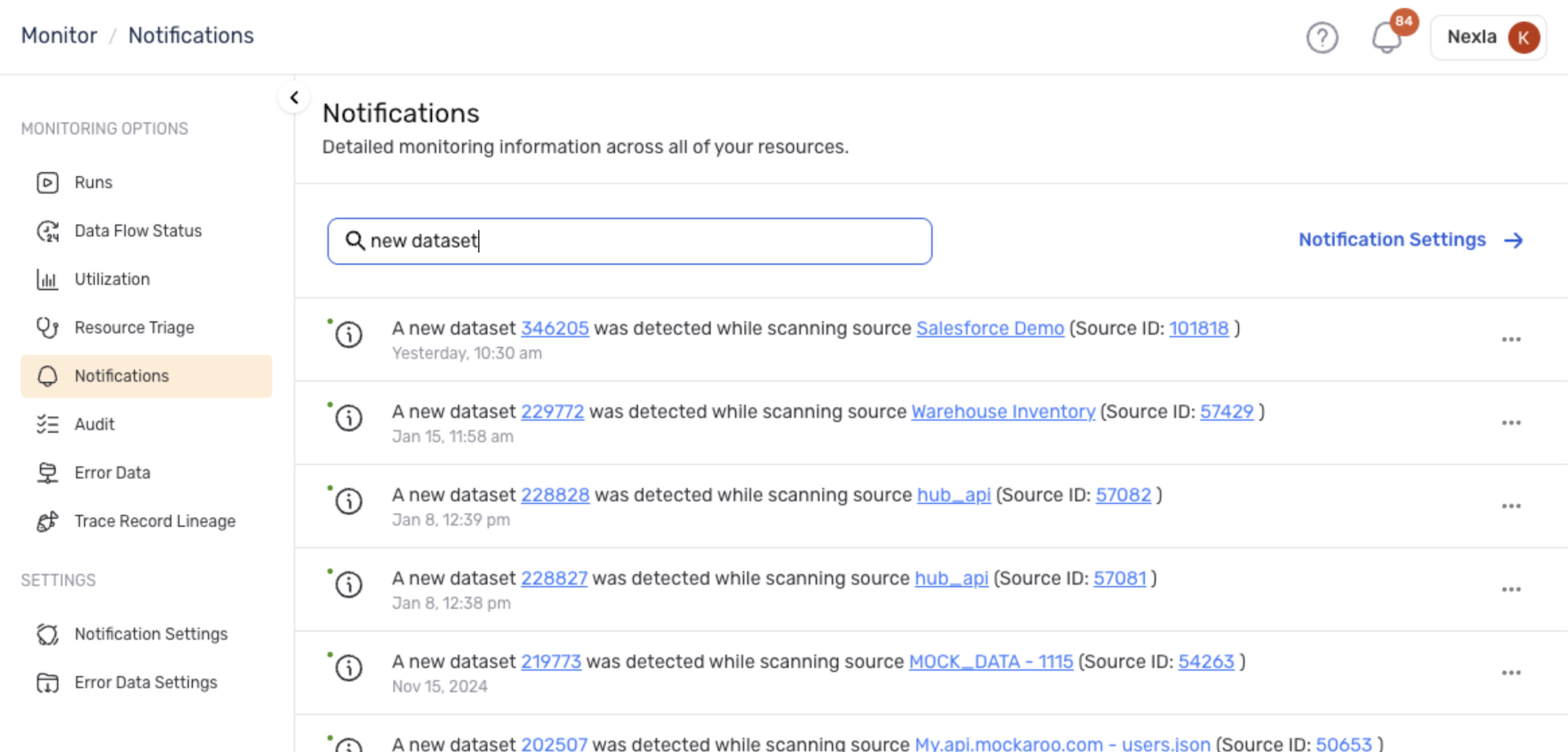The image size is (1568, 752).
Task: Collapse the sidebar with the chevron button
Action: [294, 98]
